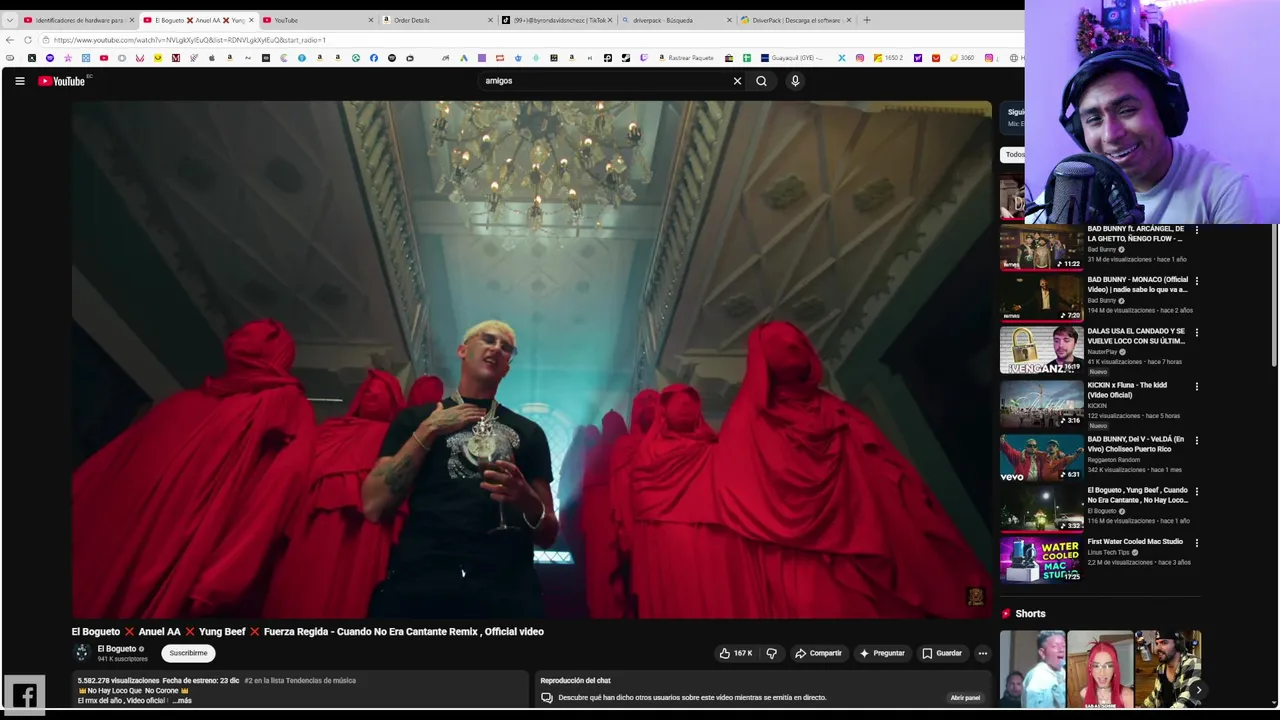Open the Water Cooled Mac Studio thumbnail
The image size is (1280, 720).
click(x=1041, y=560)
